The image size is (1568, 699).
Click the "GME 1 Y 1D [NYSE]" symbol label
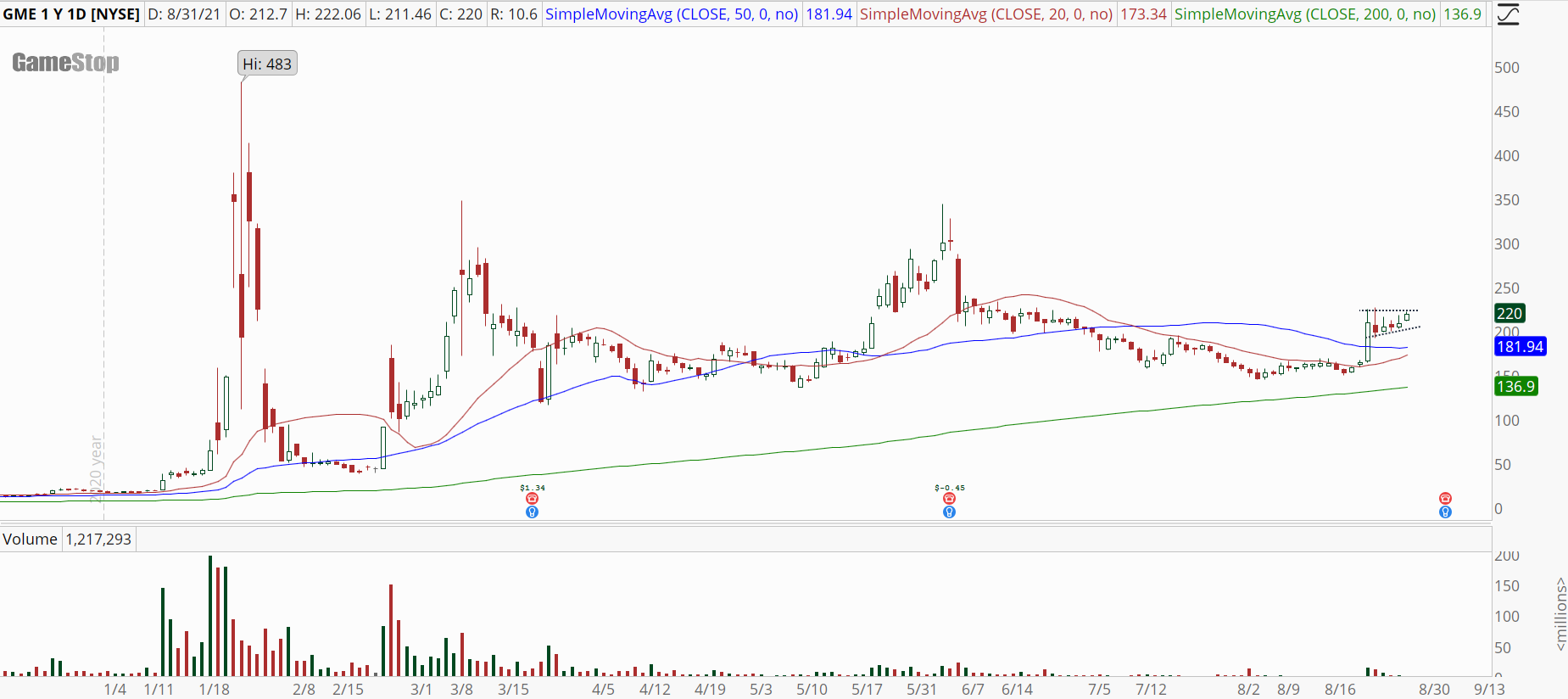pos(71,14)
